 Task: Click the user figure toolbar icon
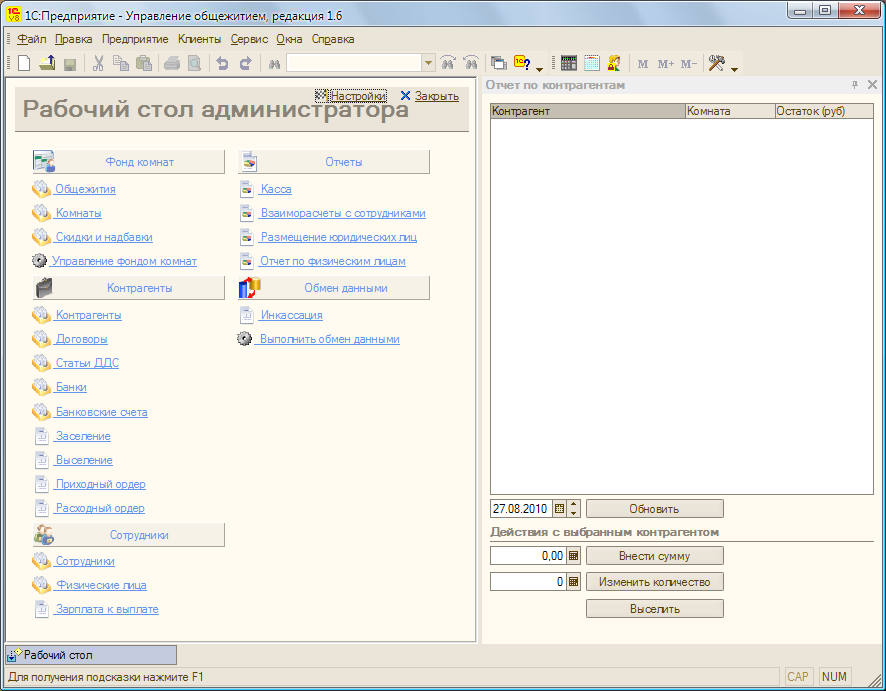coord(614,63)
